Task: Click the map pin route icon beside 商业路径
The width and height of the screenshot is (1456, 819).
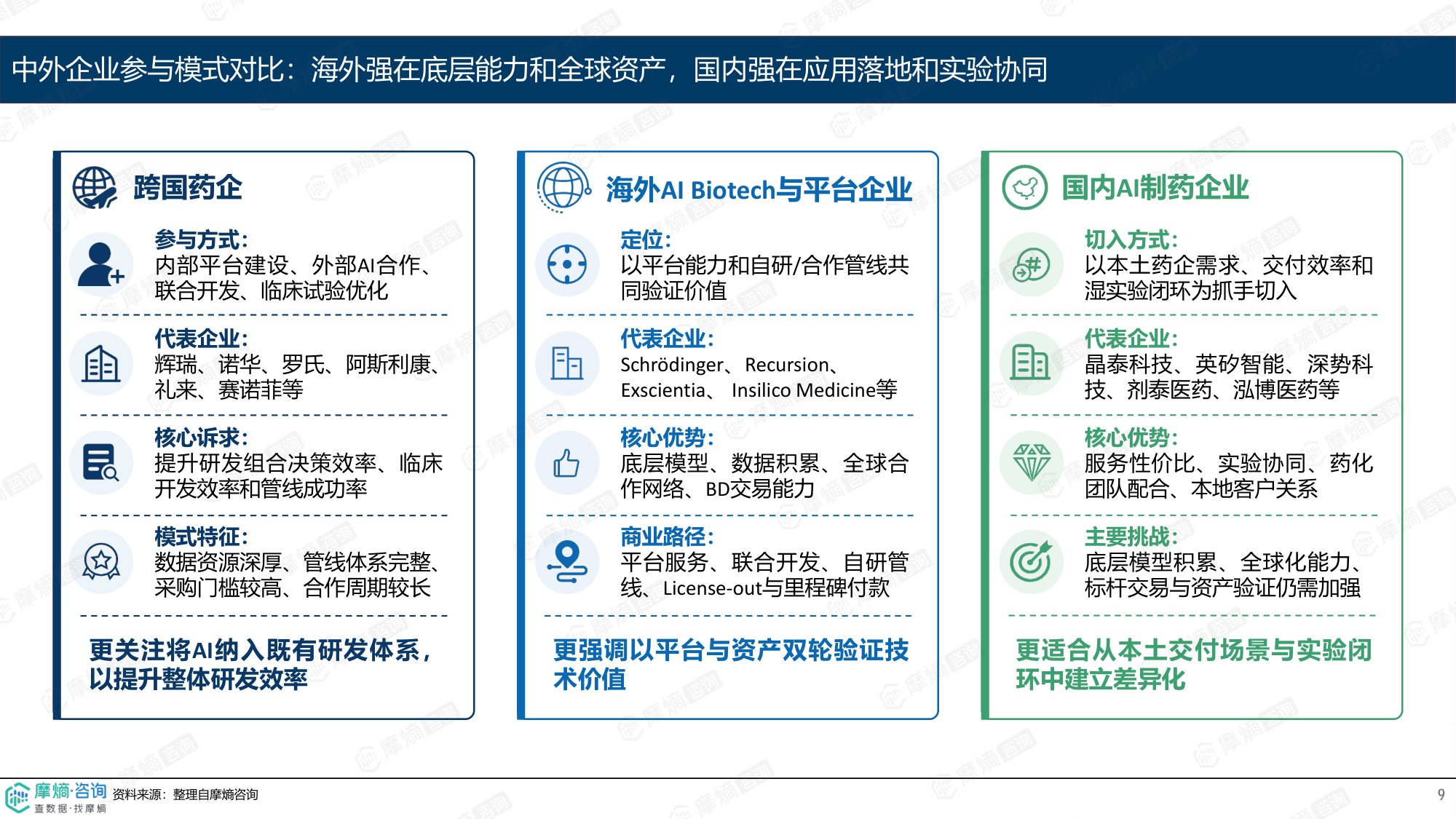Action: 567,561
